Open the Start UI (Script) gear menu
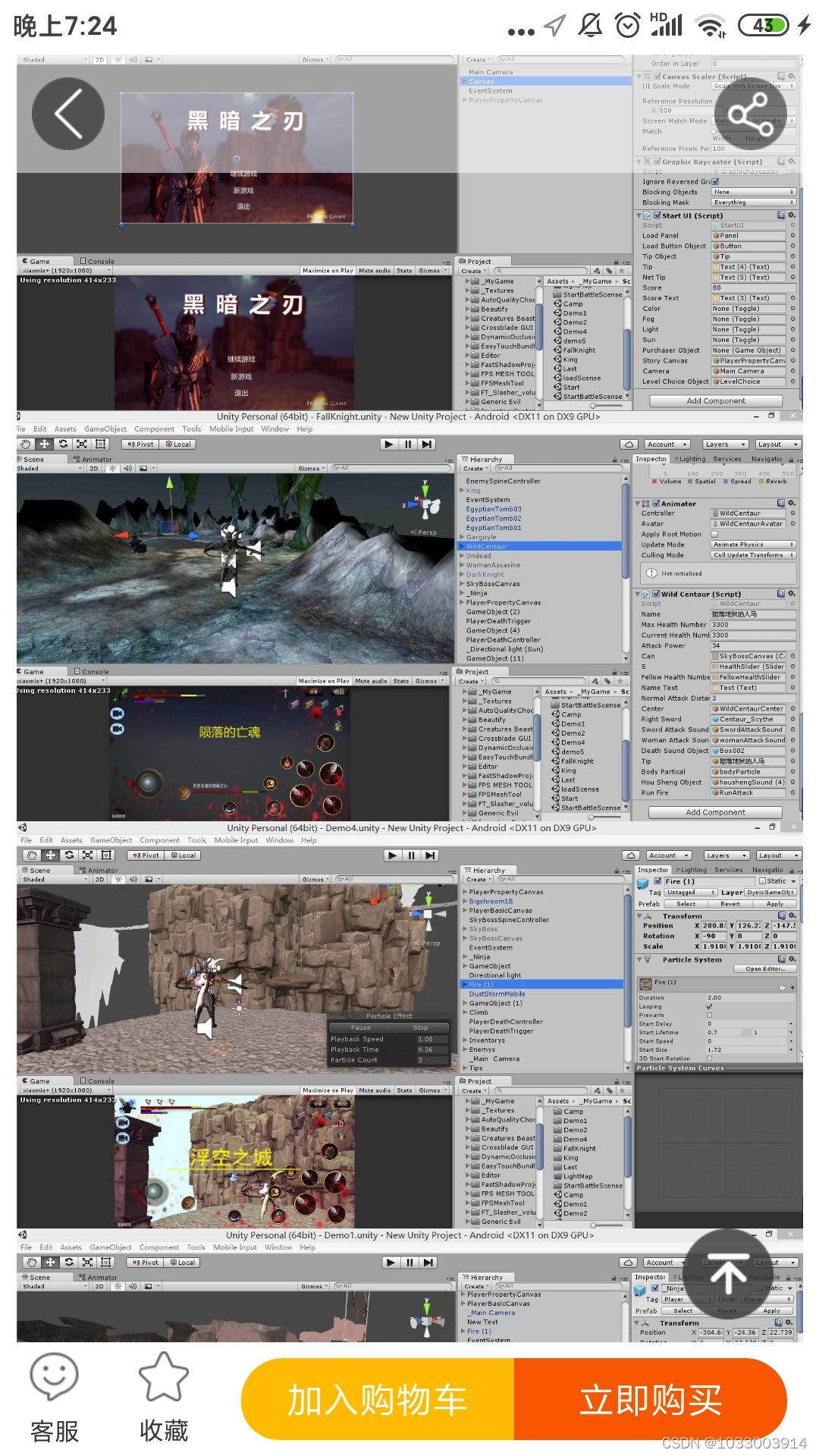 pos(792,215)
